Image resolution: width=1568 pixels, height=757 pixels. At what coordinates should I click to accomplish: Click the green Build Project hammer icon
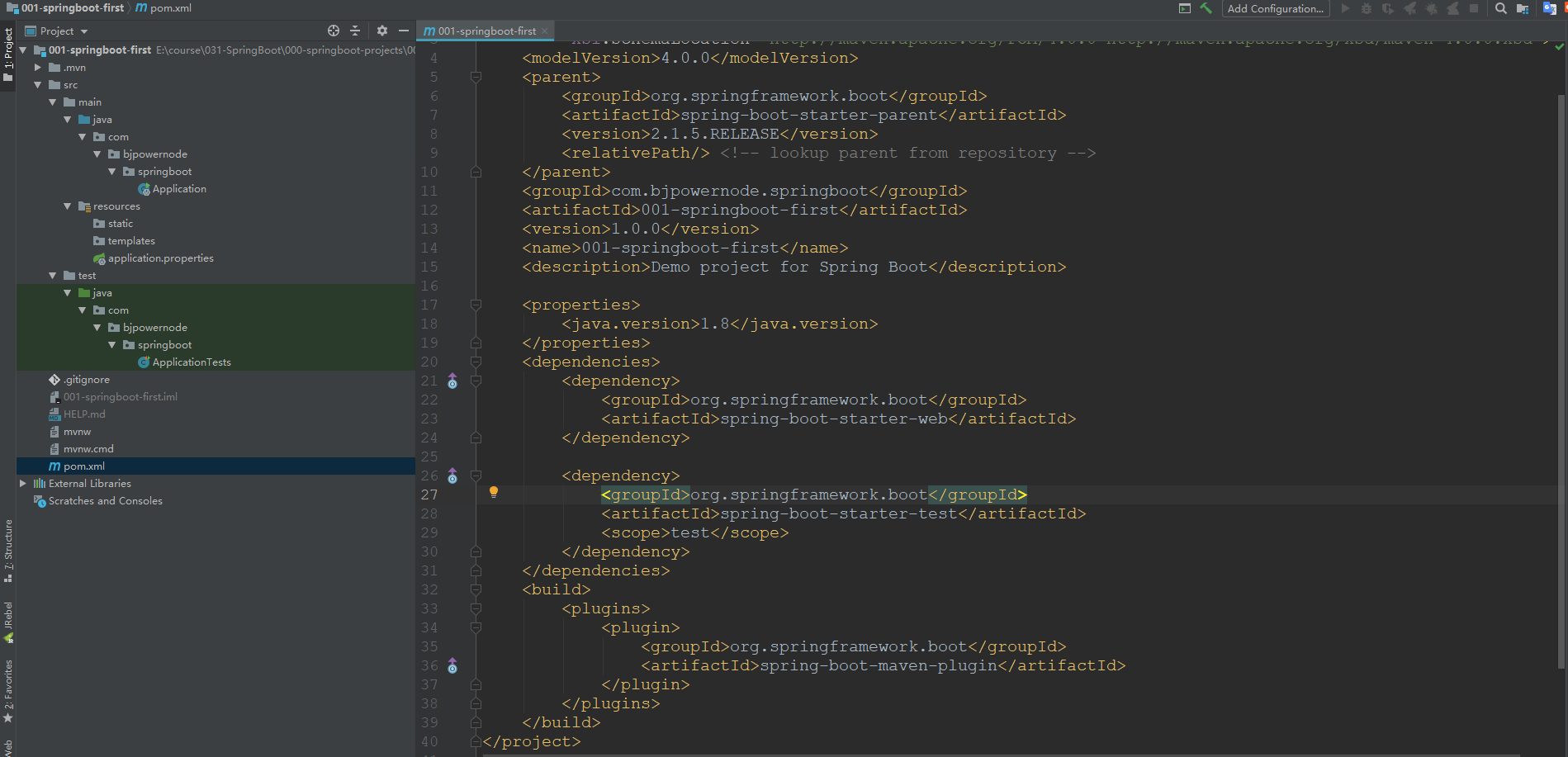1206,8
